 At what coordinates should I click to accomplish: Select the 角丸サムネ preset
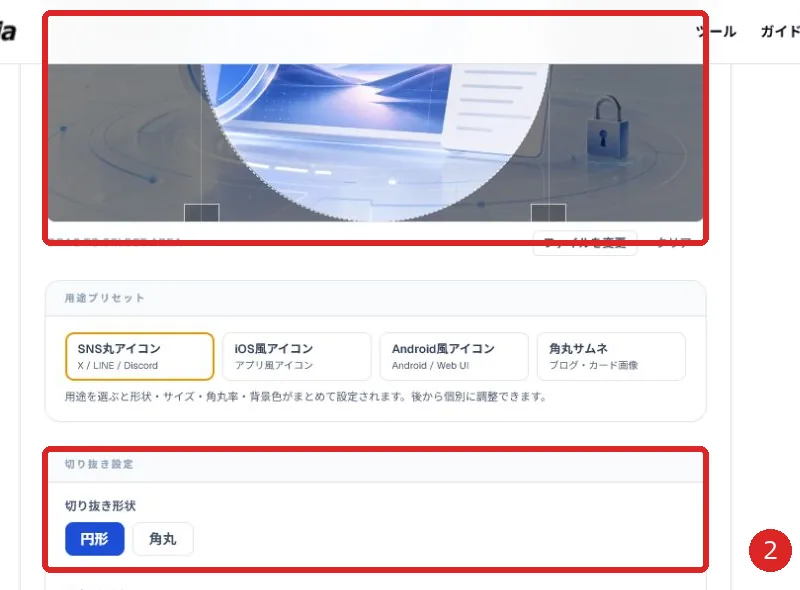[x=611, y=356]
